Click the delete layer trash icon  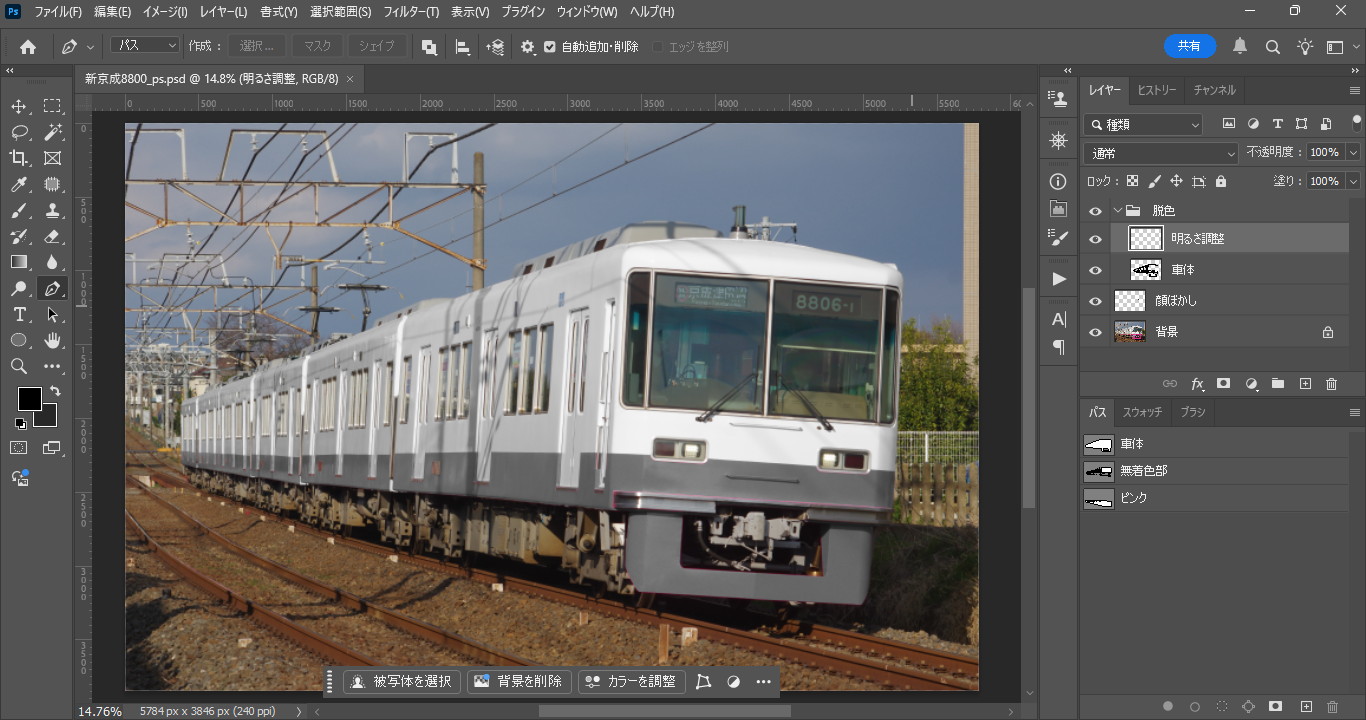pos(1331,384)
